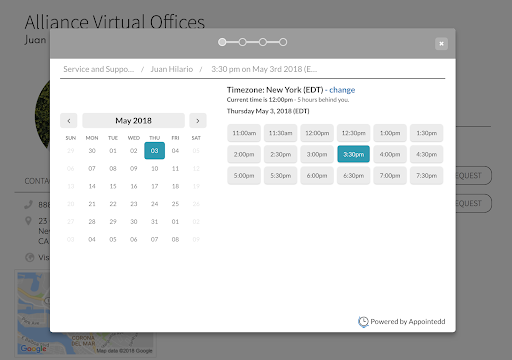
Task: Close the booking dialog with X
Action: (441, 44)
